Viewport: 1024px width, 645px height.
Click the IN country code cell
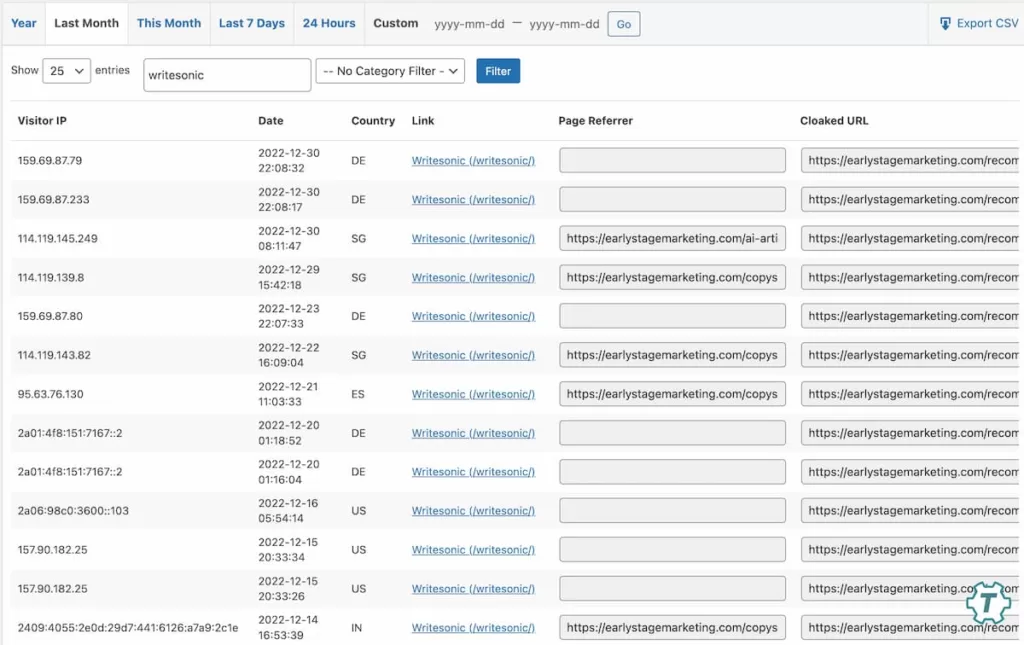(357, 627)
